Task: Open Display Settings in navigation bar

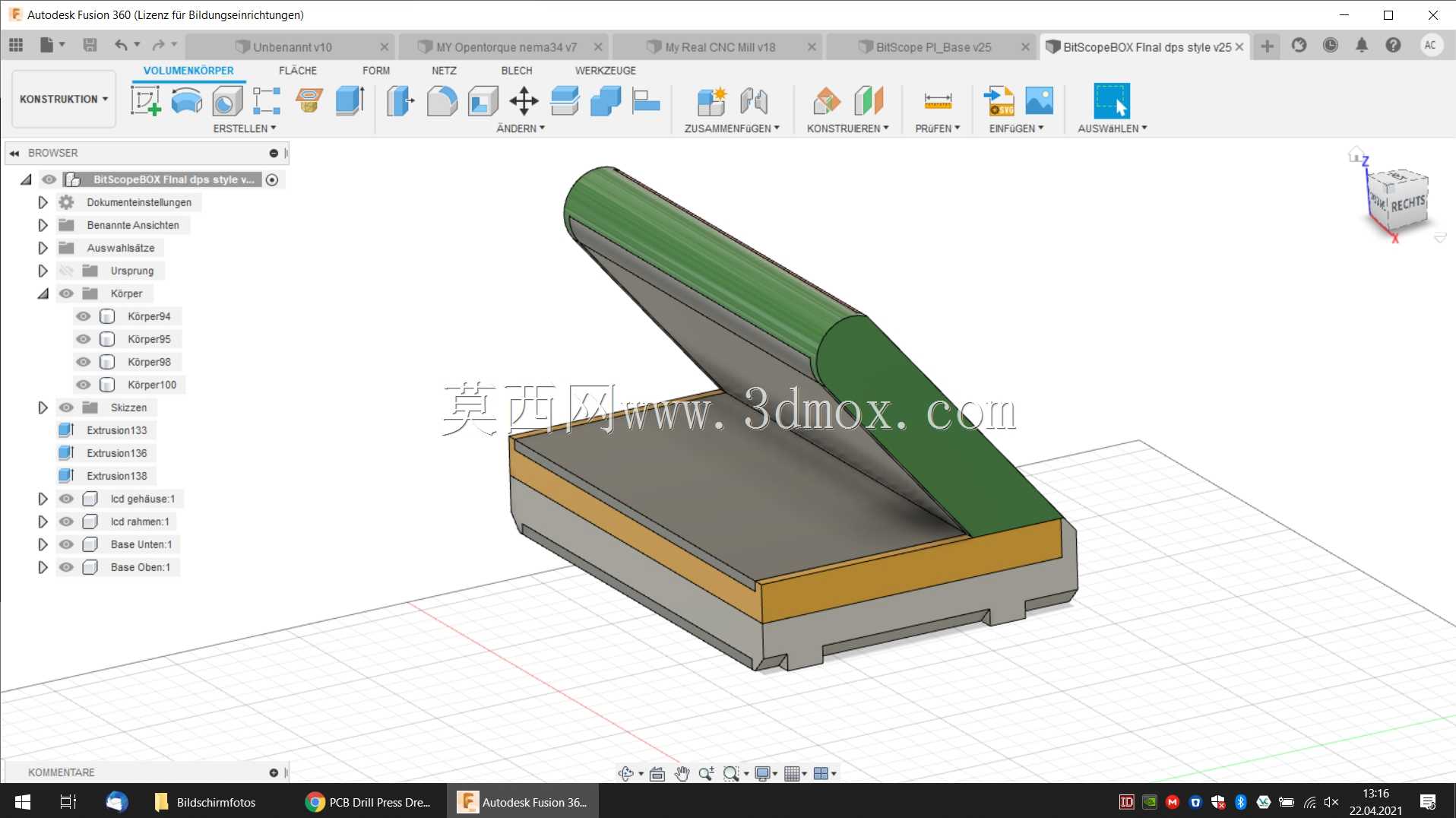Action: coord(762,774)
